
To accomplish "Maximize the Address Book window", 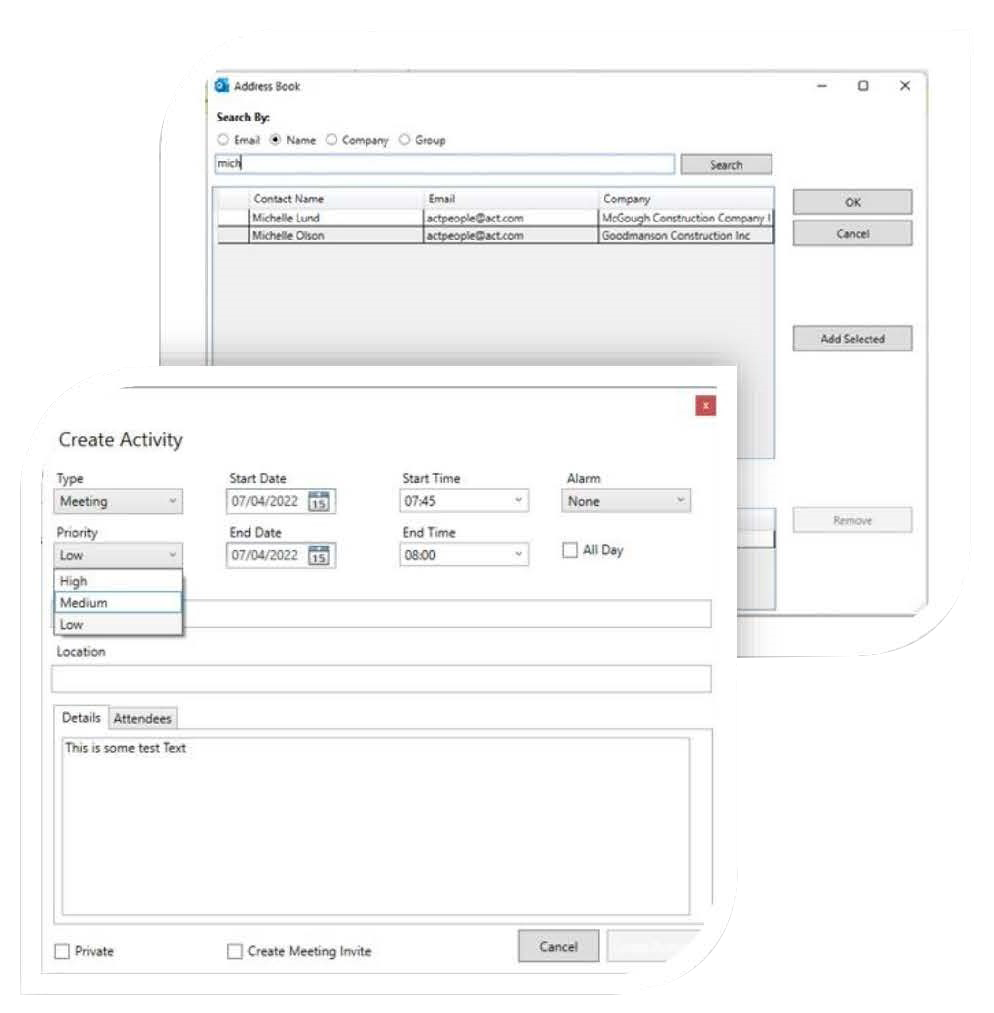I will 863,85.
